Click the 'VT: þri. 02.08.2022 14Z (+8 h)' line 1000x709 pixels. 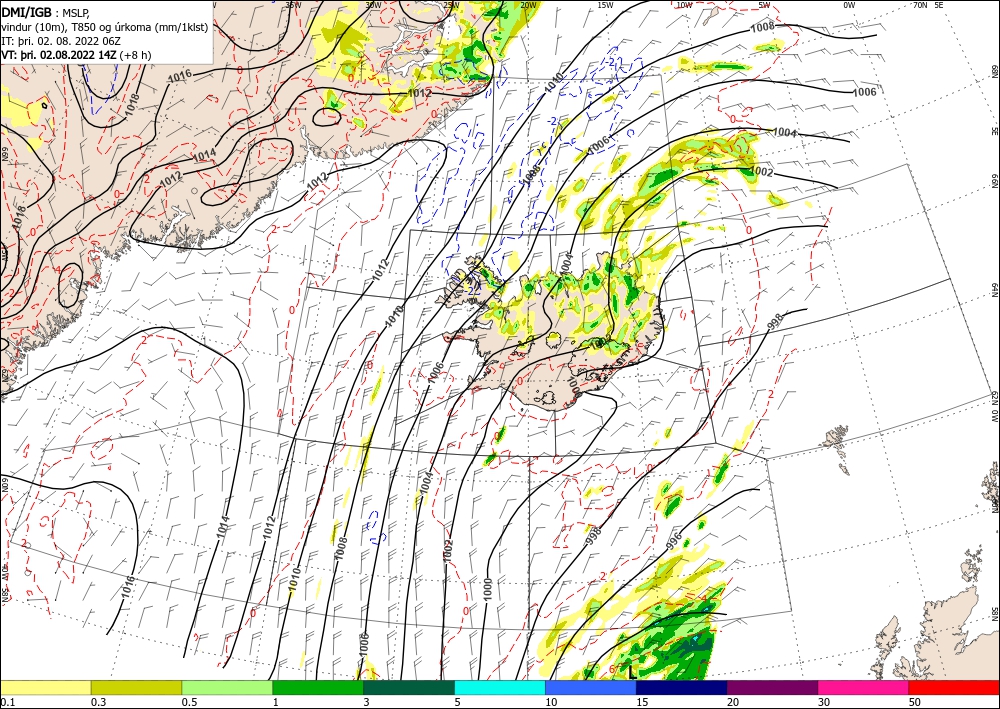click(x=77, y=55)
